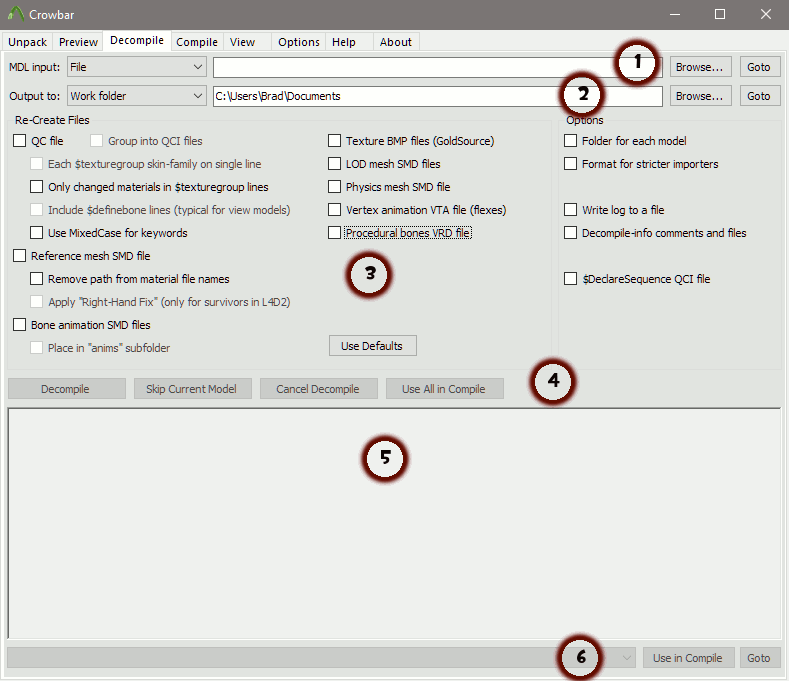789x681 pixels.
Task: Click Skip Current Model button
Action: click(192, 389)
